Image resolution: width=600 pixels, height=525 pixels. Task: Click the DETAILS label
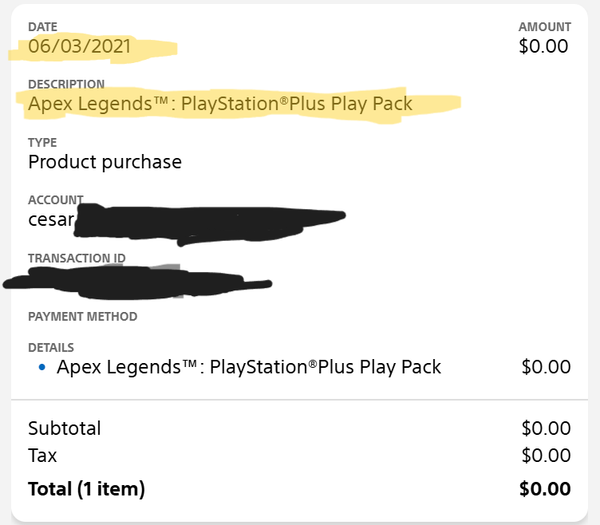(51, 347)
